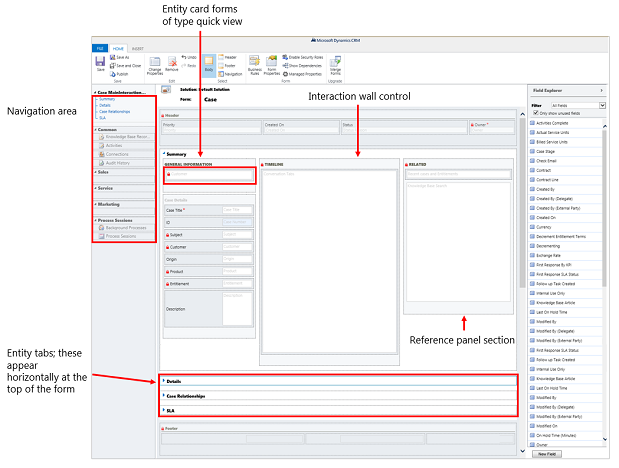Select the Body section button
This screenshot has width=619, height=468.
point(209,64)
